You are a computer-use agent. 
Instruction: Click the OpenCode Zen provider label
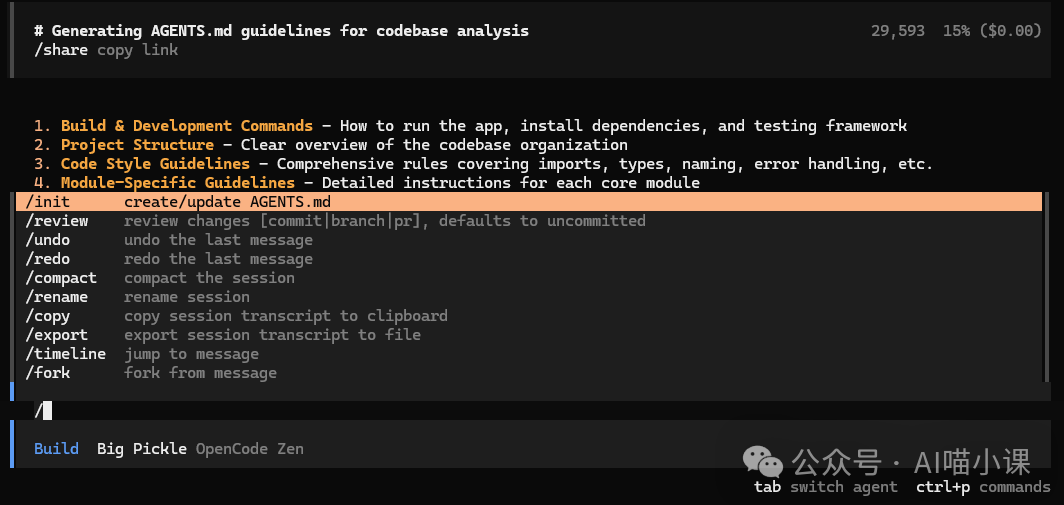[249, 449]
